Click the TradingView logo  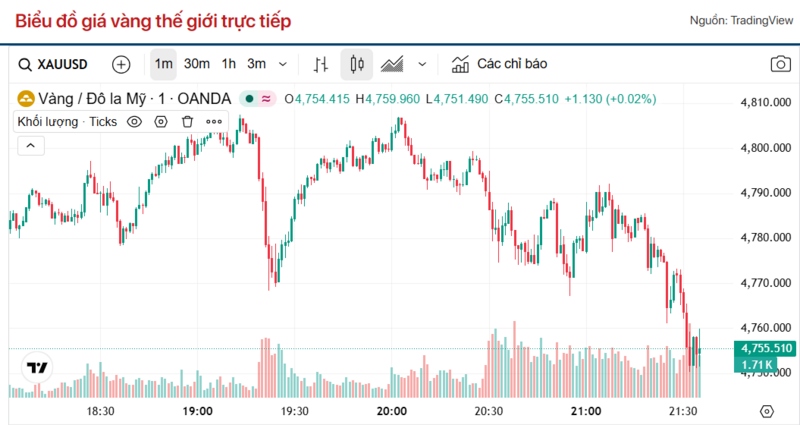(38, 367)
